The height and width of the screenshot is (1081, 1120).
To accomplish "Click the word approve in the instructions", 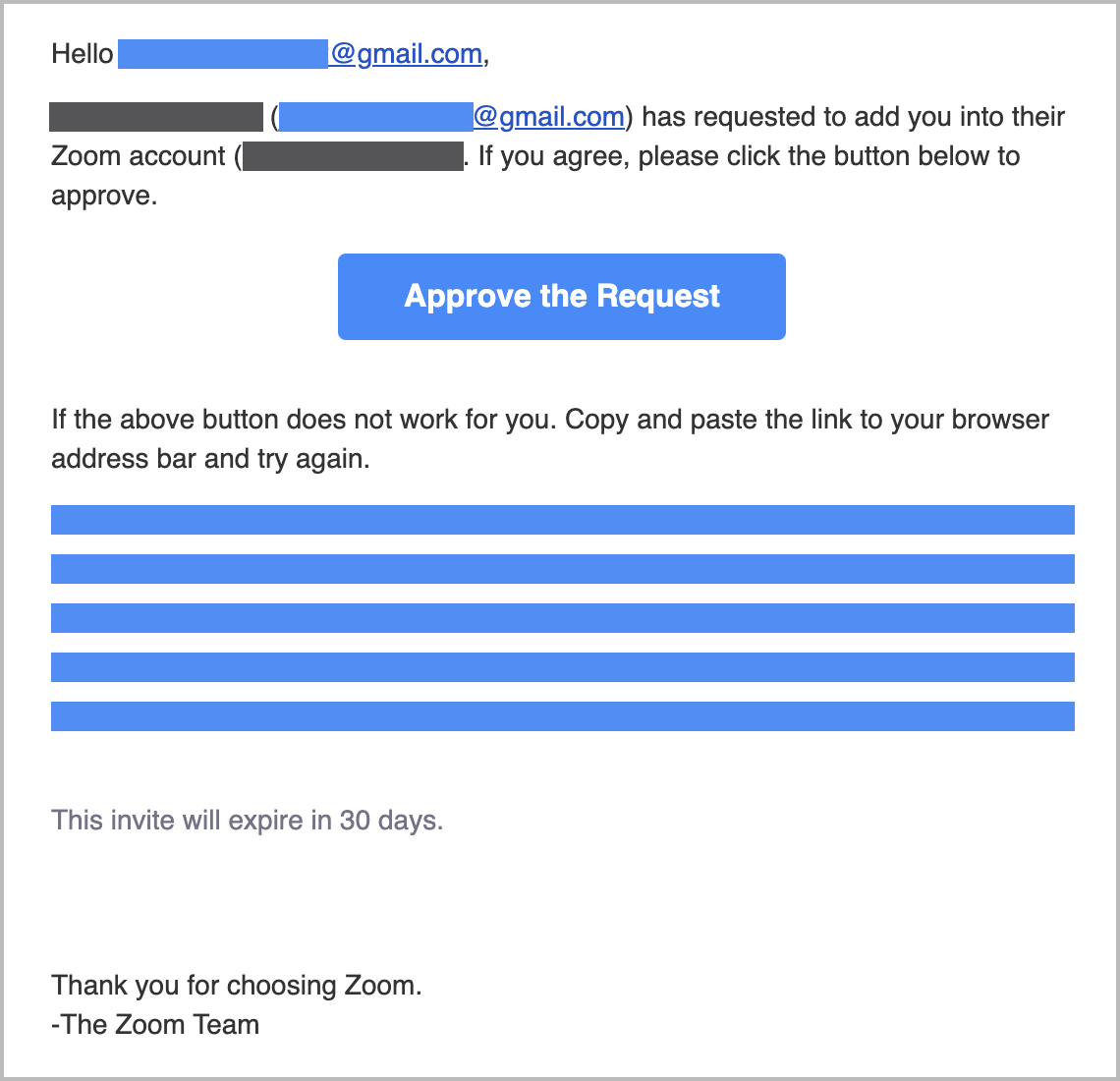I will click(101, 195).
